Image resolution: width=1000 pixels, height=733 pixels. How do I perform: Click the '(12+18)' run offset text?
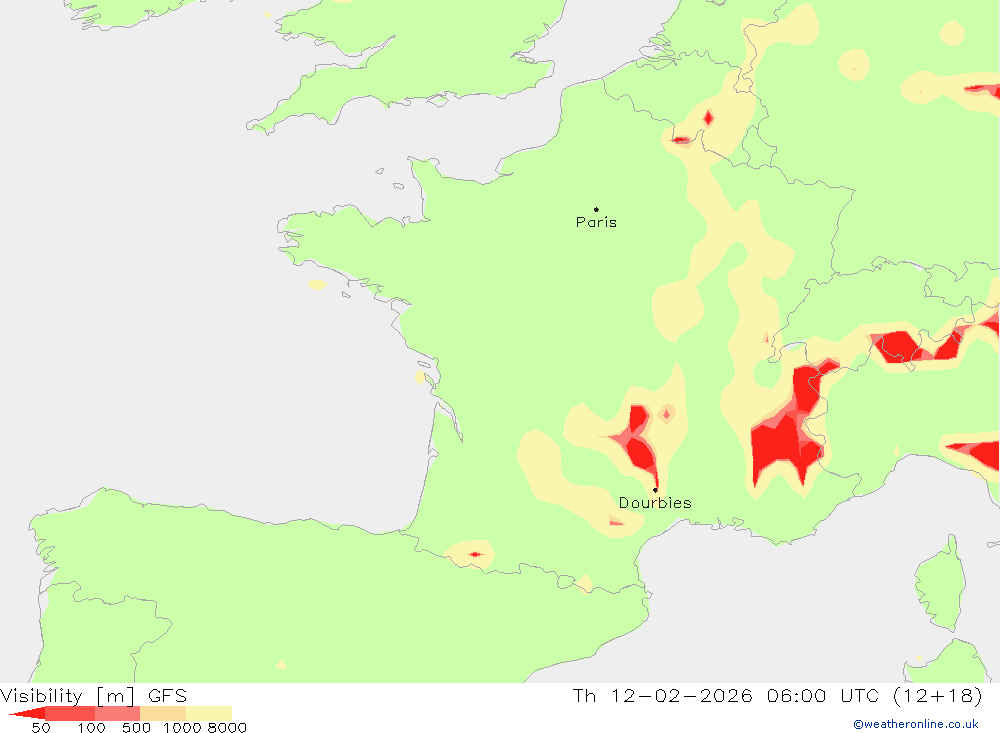(938, 695)
